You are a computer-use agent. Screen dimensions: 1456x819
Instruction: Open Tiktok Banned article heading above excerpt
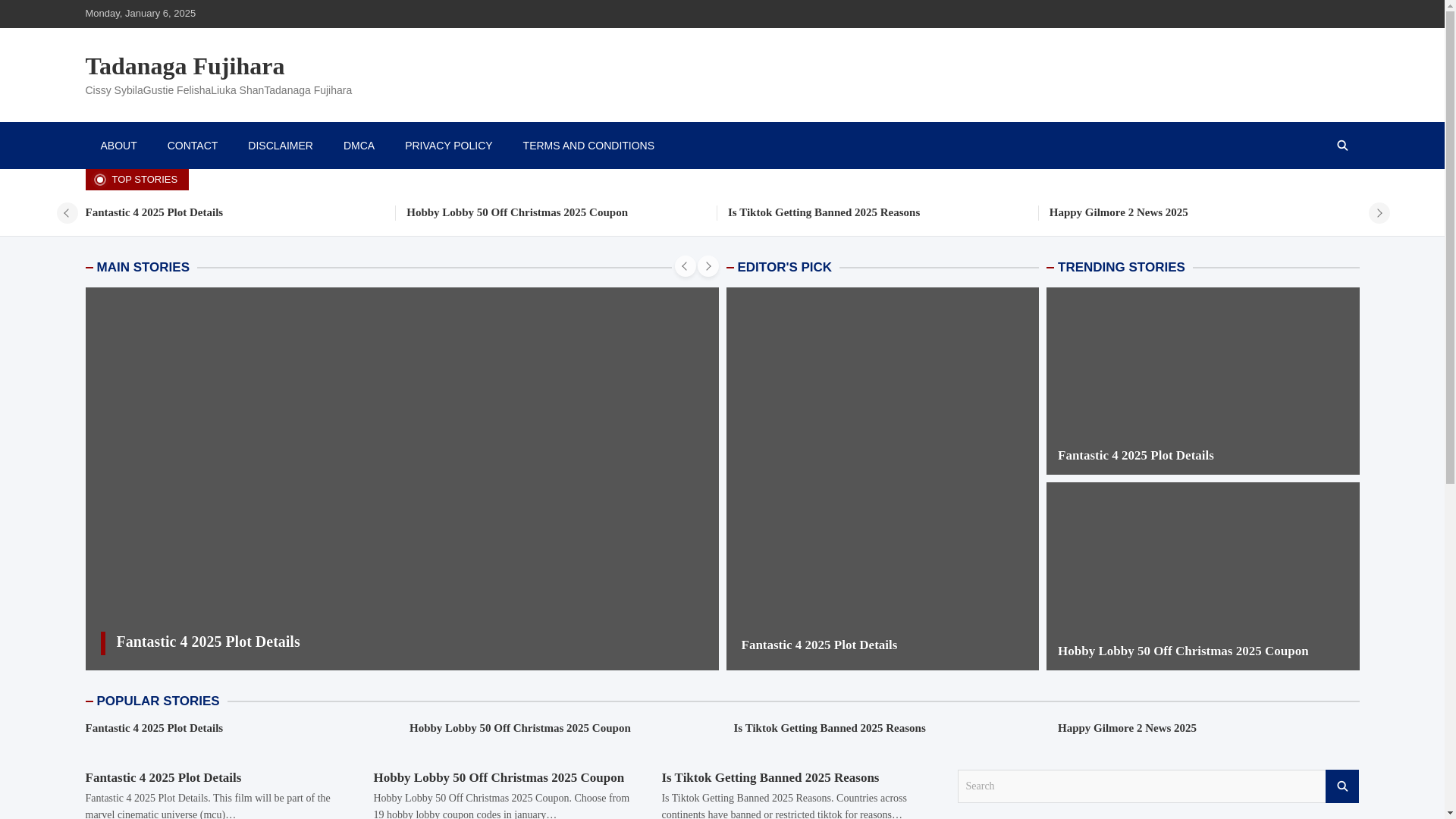pos(770,778)
